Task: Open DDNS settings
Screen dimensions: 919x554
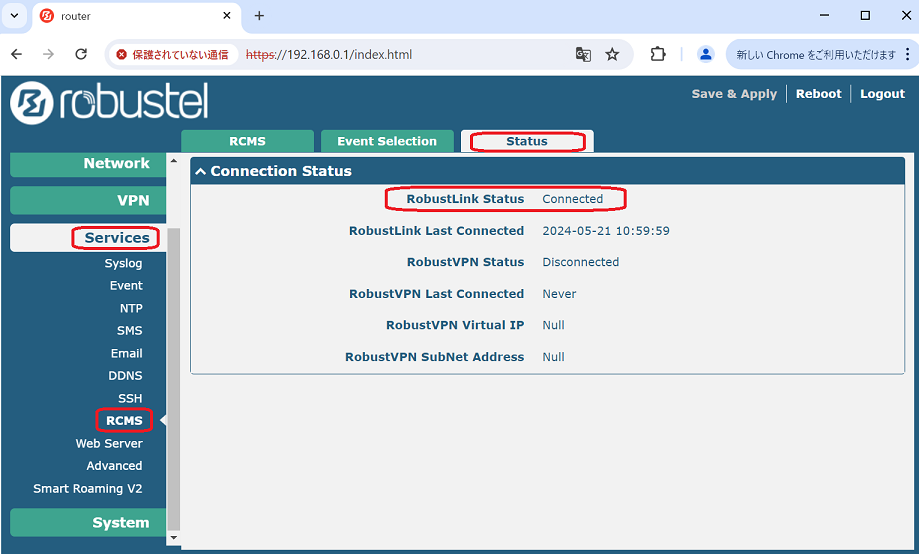Action: (x=125, y=376)
